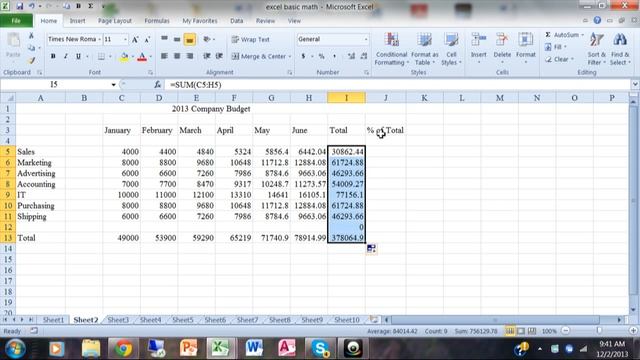The width and height of the screenshot is (640, 360).
Task: Open the File tab
Action: click(16, 20)
